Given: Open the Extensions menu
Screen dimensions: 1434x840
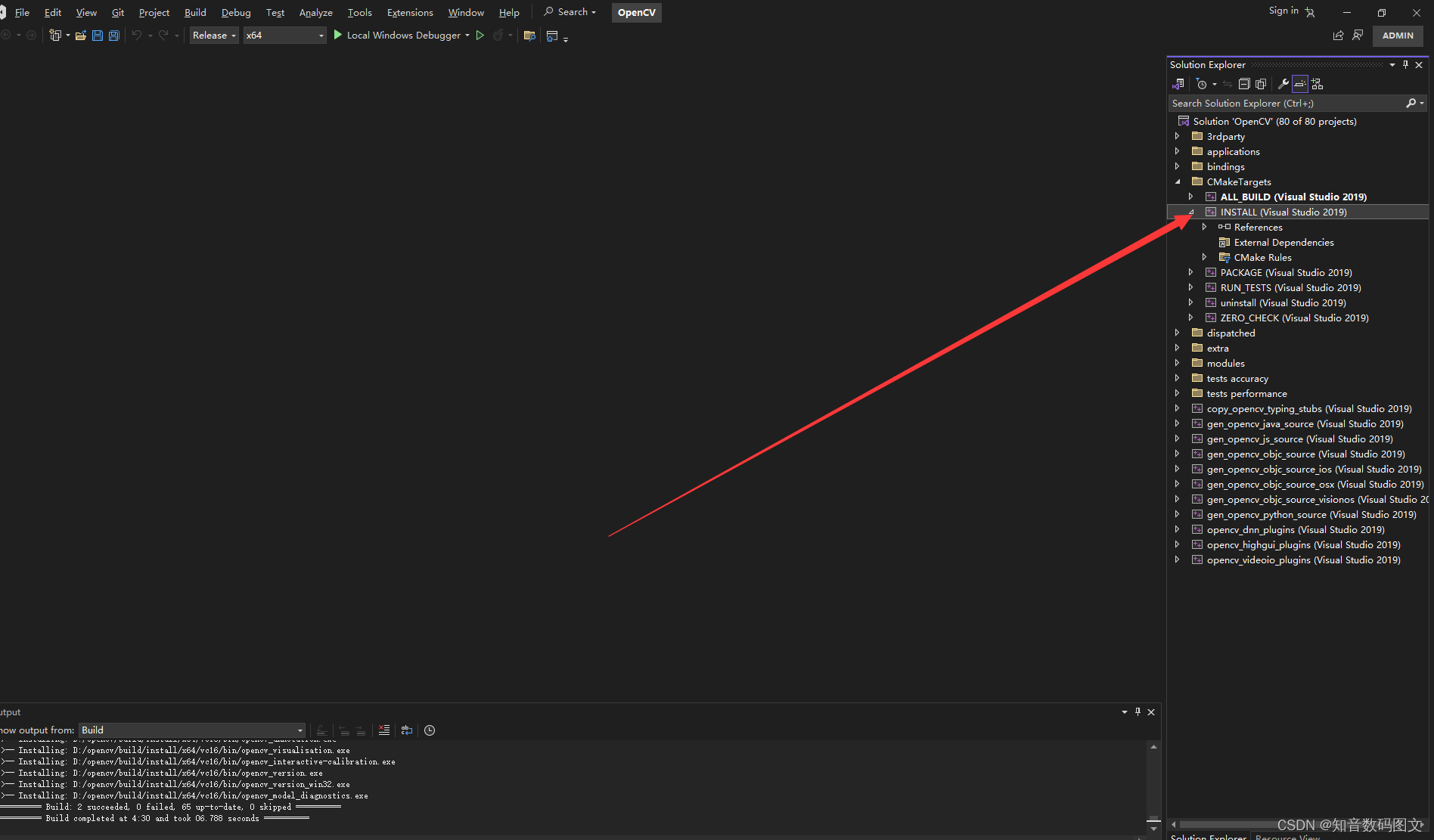Looking at the screenshot, I should coord(409,12).
